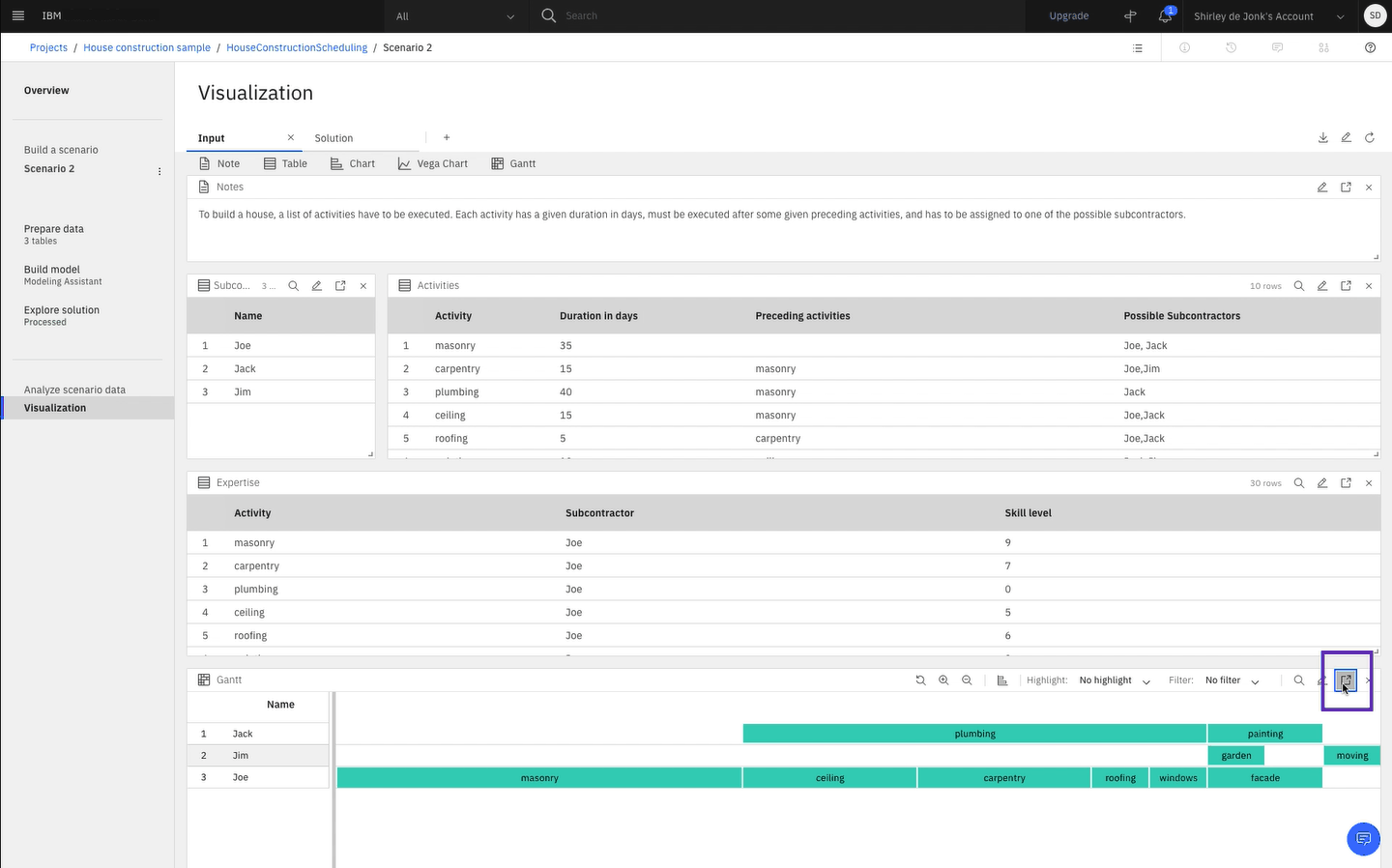Click the download icon in Visualization header
Image resolution: width=1392 pixels, height=868 pixels.
(x=1322, y=138)
